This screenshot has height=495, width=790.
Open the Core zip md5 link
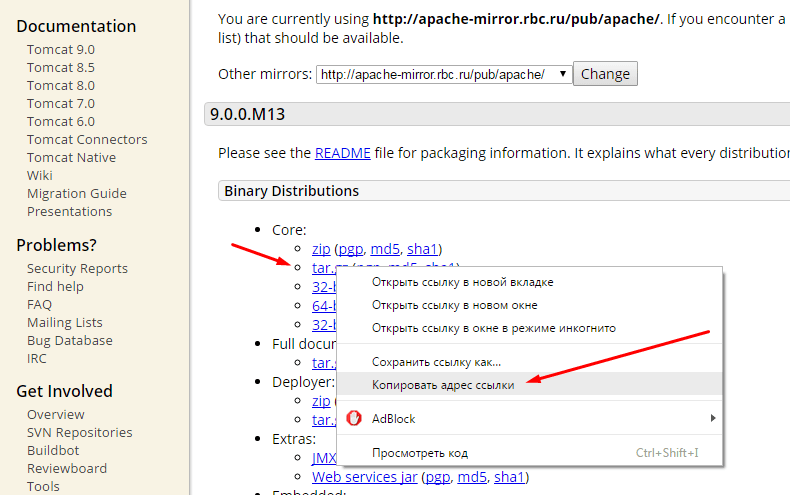click(x=385, y=249)
